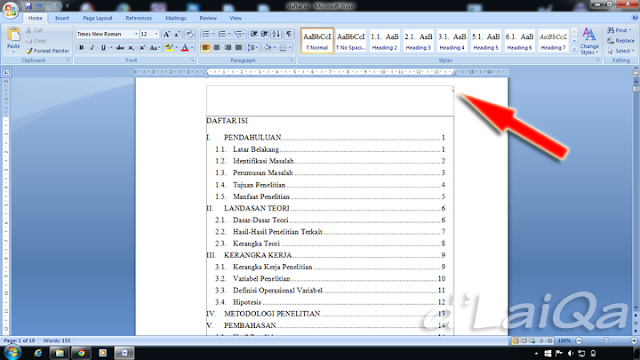The image size is (640, 360).
Task: Click the tab selector ruler corner
Action: [6, 73]
